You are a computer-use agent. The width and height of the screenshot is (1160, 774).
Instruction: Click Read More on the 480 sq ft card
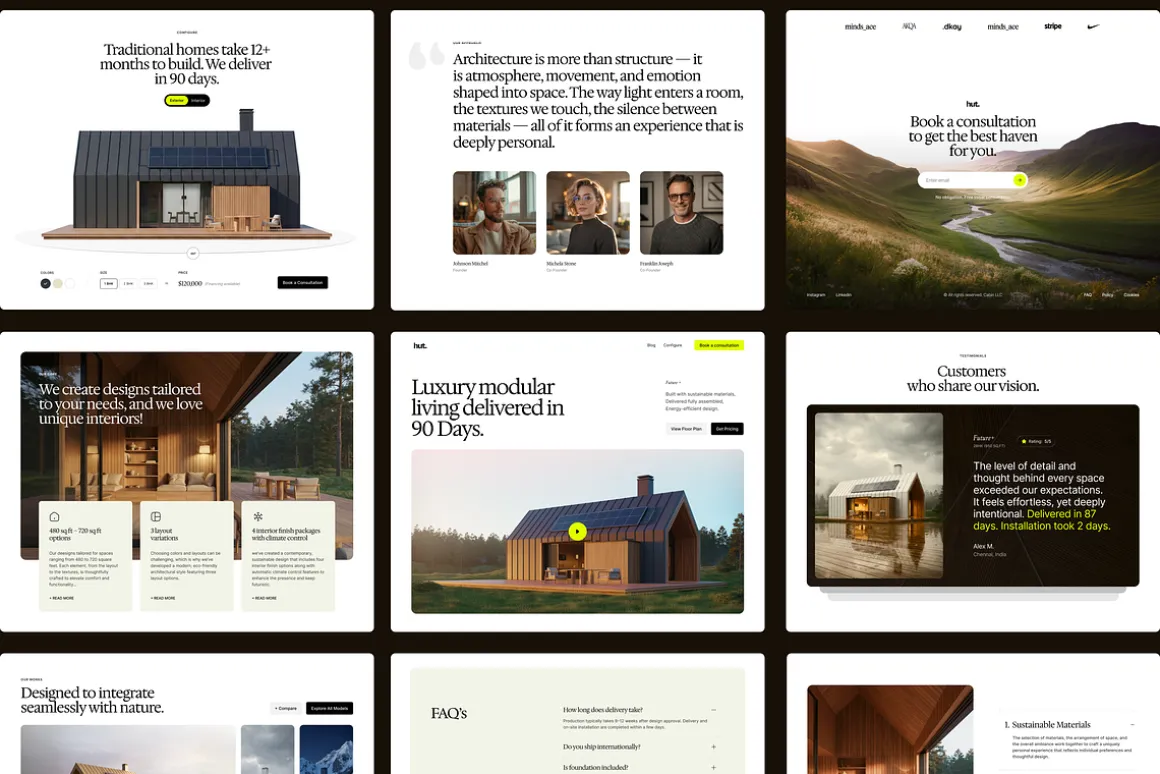61,598
